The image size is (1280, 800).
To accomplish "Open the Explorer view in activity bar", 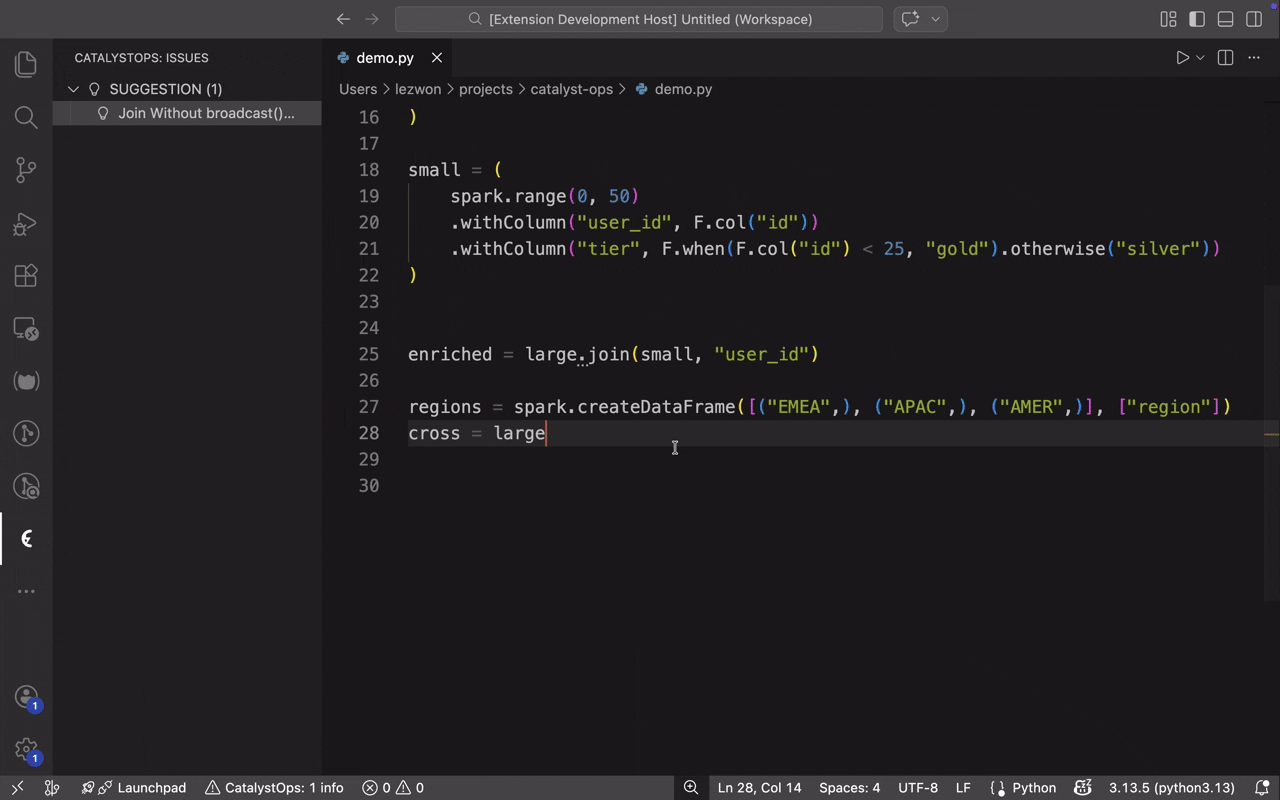I will tap(26, 64).
